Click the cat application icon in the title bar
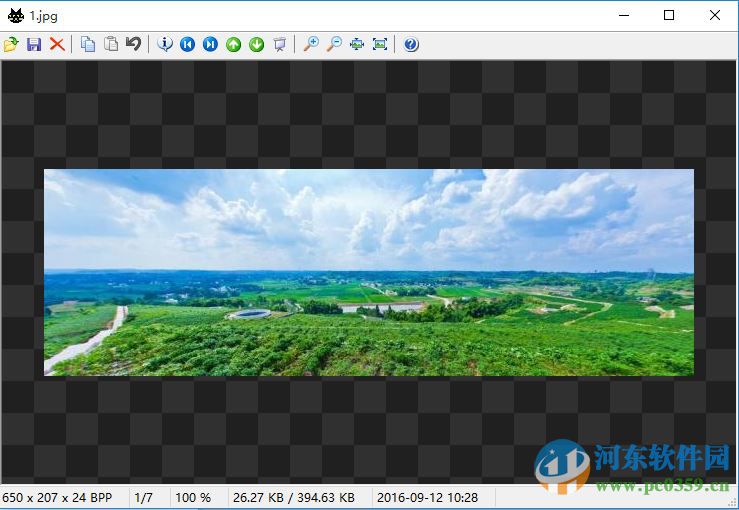The height and width of the screenshot is (510, 739). point(16,16)
